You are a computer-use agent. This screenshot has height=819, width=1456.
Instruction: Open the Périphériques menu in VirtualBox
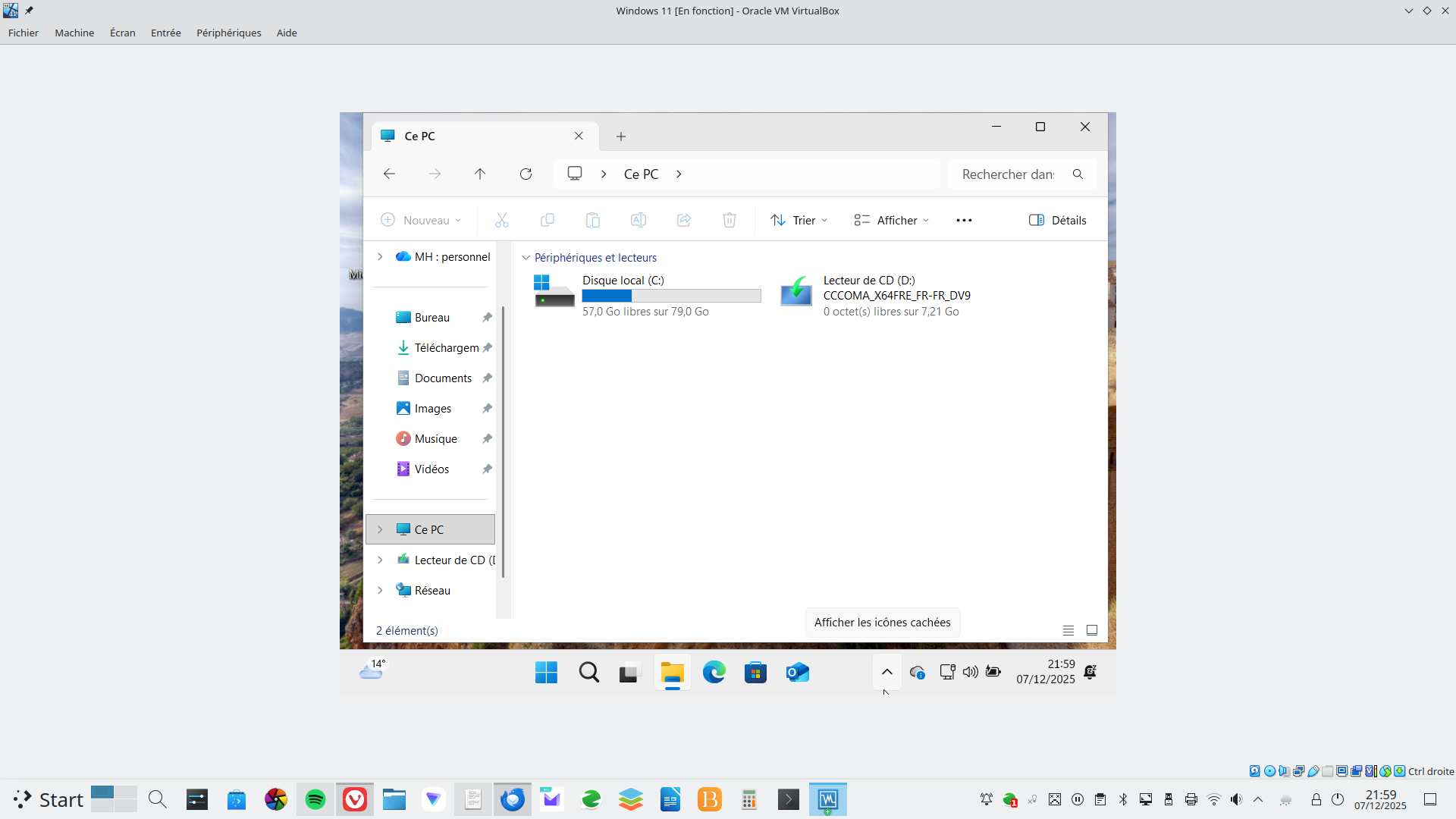coord(228,33)
